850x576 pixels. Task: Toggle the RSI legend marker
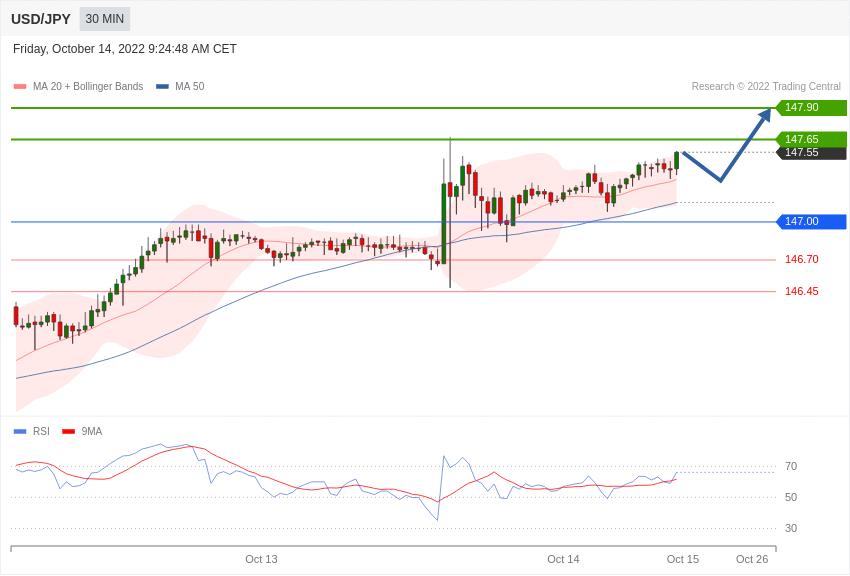(x=20, y=432)
